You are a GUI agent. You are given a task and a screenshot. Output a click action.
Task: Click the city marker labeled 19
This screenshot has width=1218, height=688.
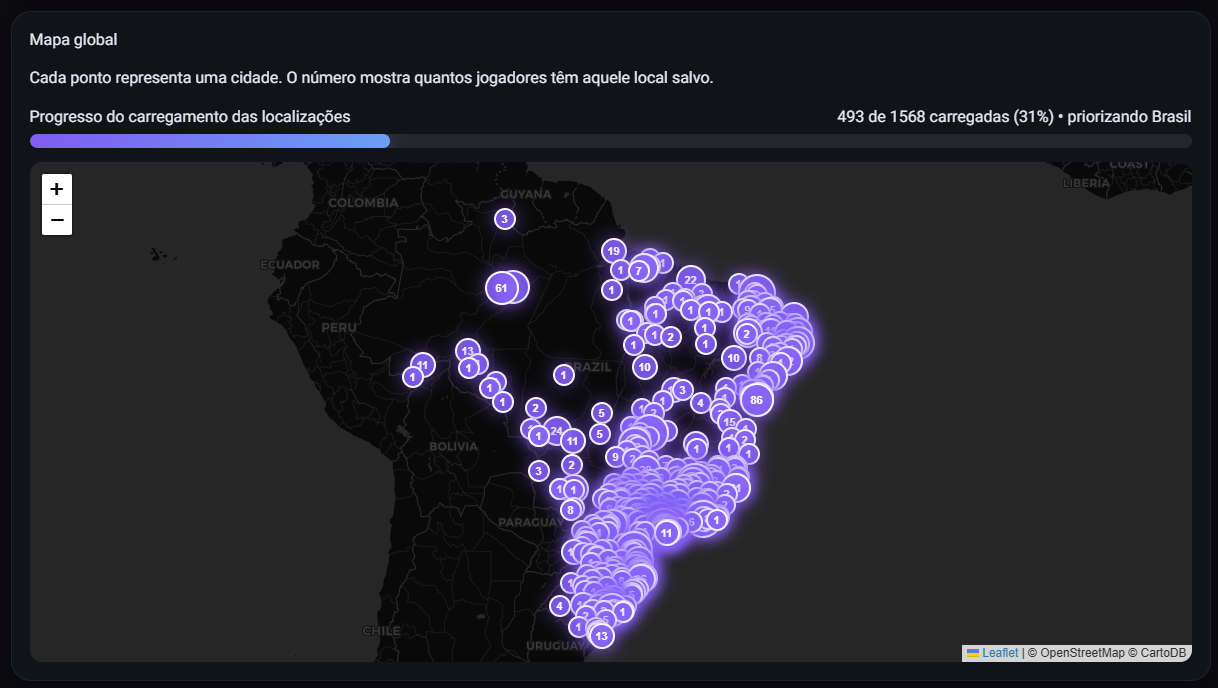[613, 251]
